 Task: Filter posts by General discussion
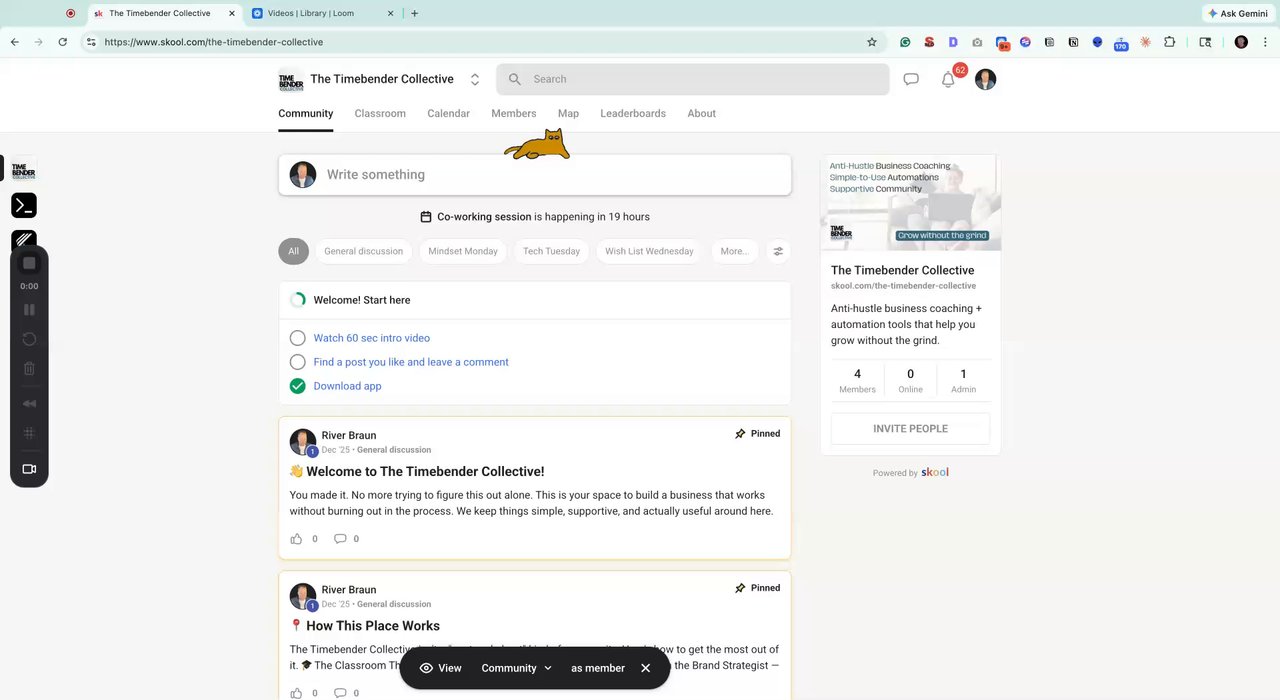tap(364, 251)
